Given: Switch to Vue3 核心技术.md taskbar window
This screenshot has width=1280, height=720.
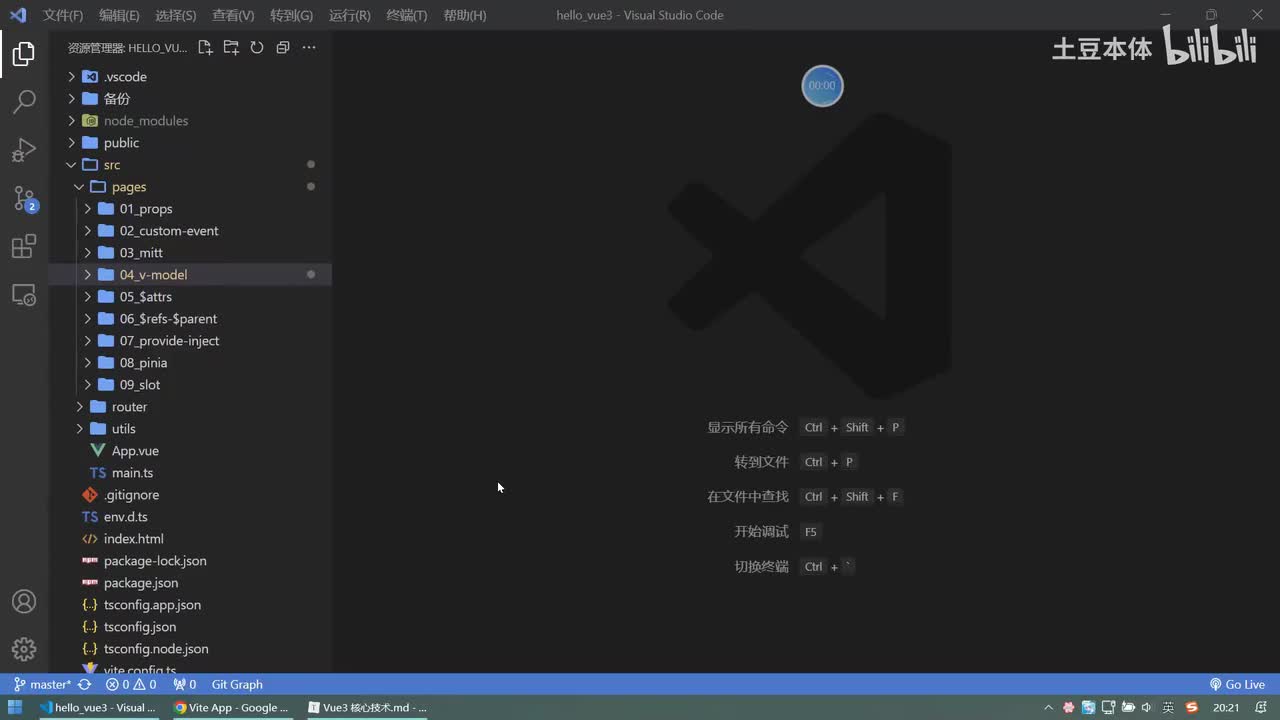Looking at the screenshot, I should [x=367, y=708].
